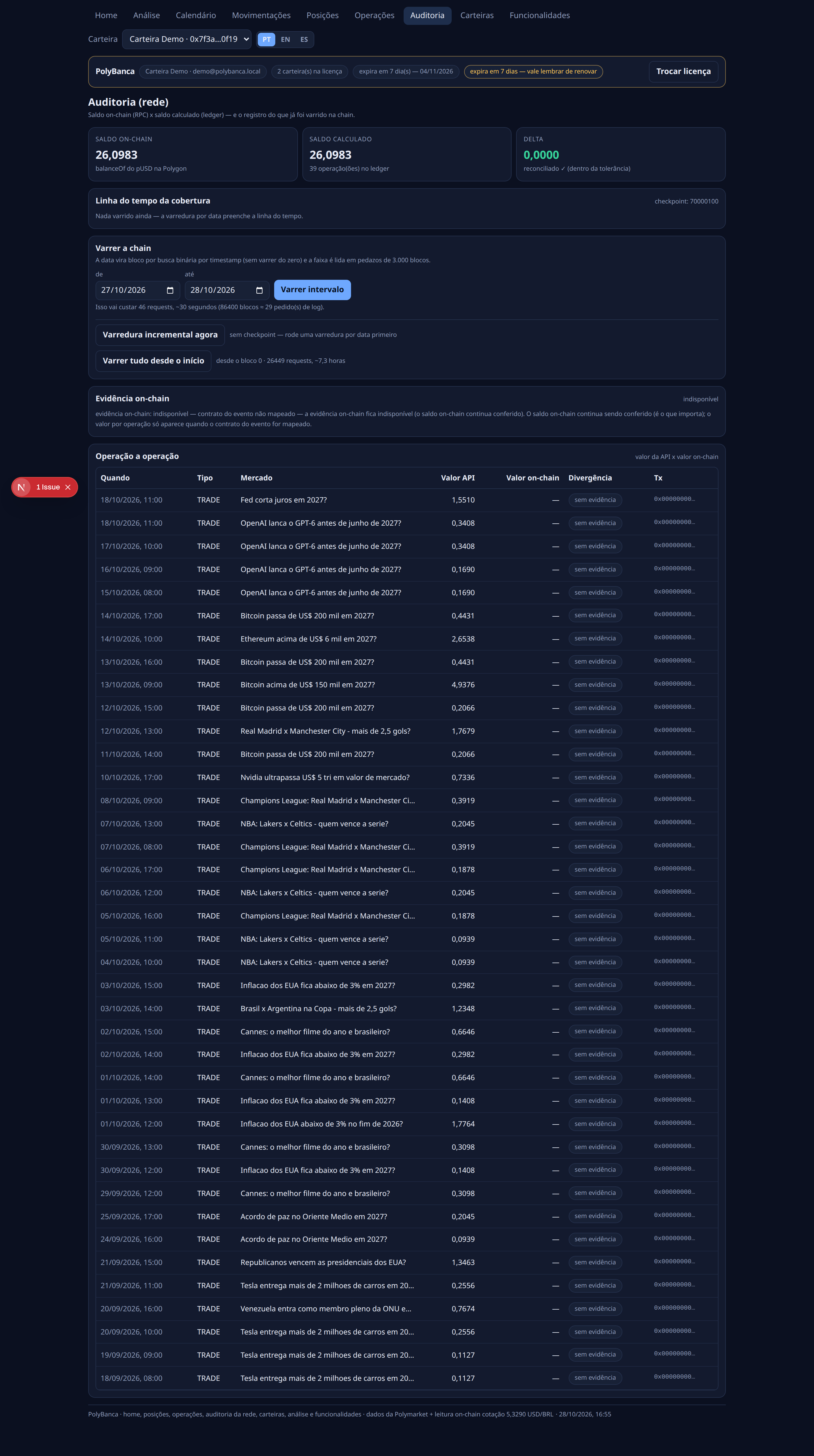Switch language to EN
Image resolution: width=814 pixels, height=1456 pixels.
[x=285, y=40]
